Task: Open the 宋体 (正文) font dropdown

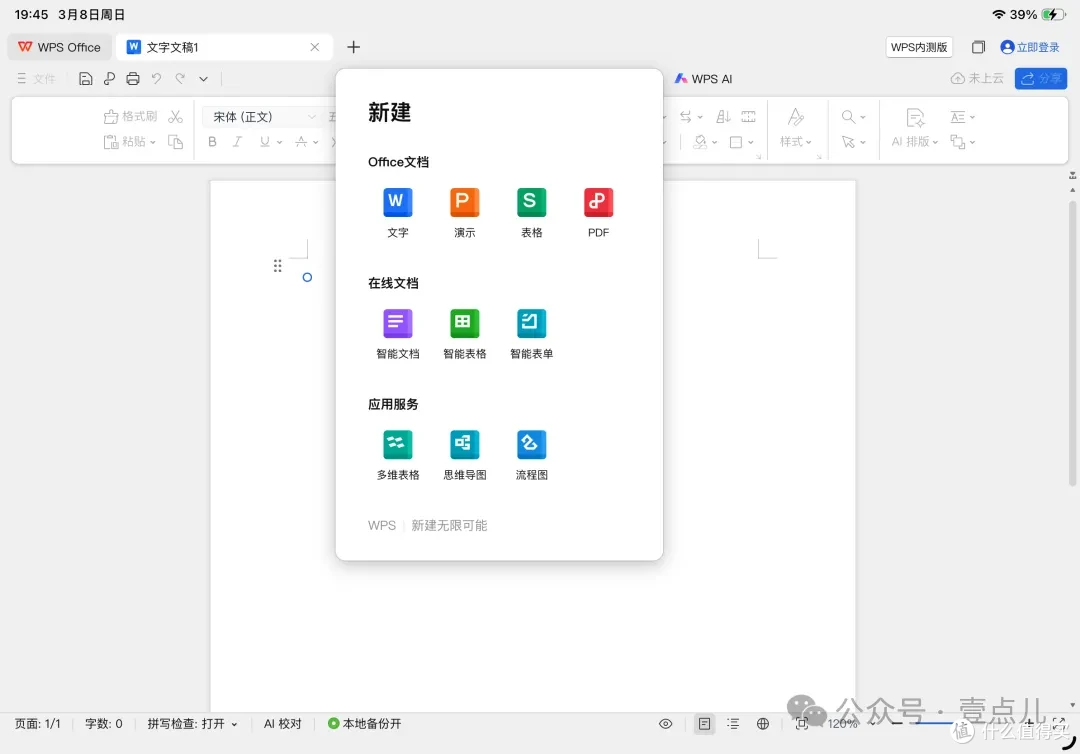Action: pos(262,117)
